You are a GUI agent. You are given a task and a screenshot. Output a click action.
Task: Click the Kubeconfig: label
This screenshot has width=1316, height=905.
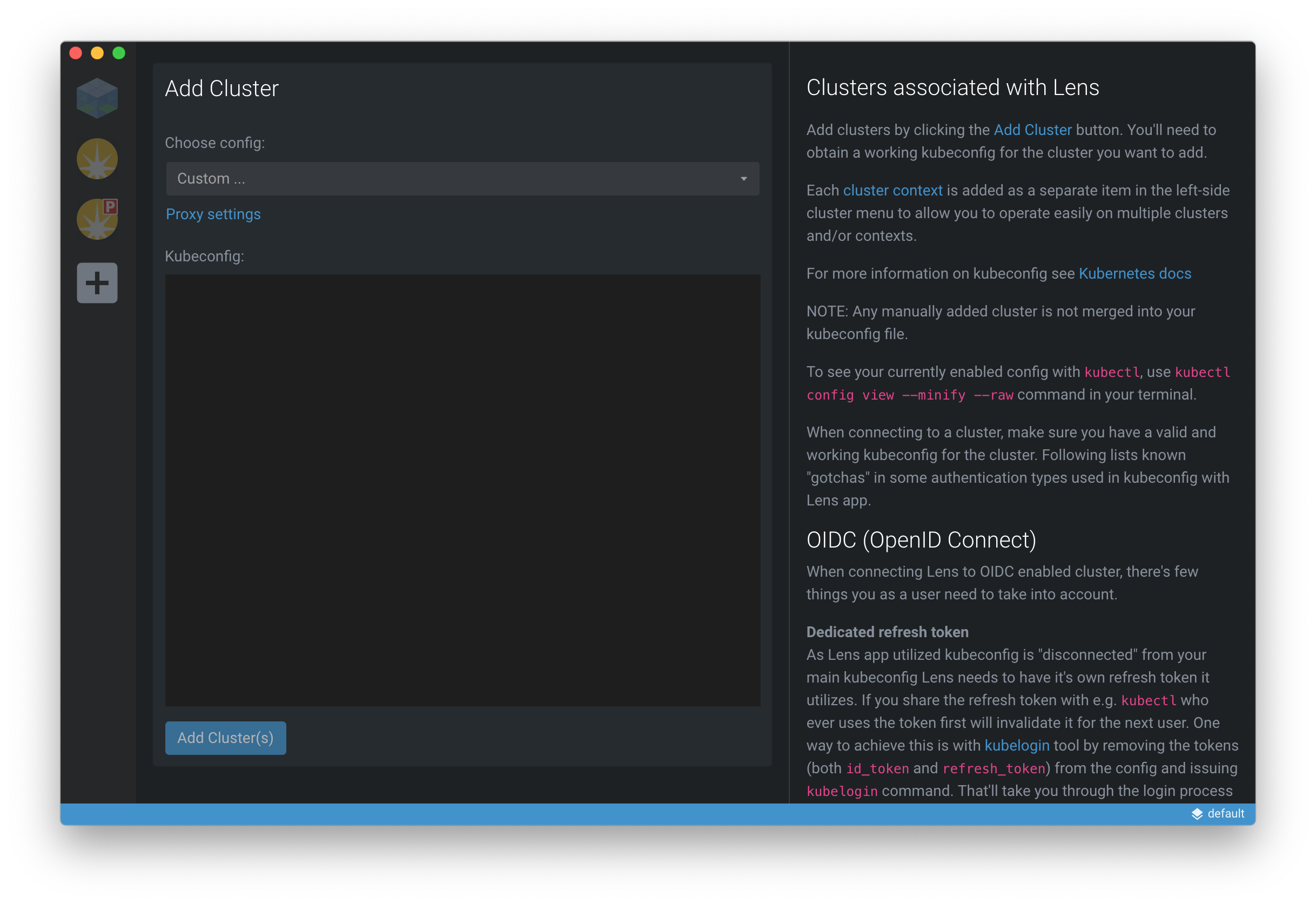(x=204, y=256)
